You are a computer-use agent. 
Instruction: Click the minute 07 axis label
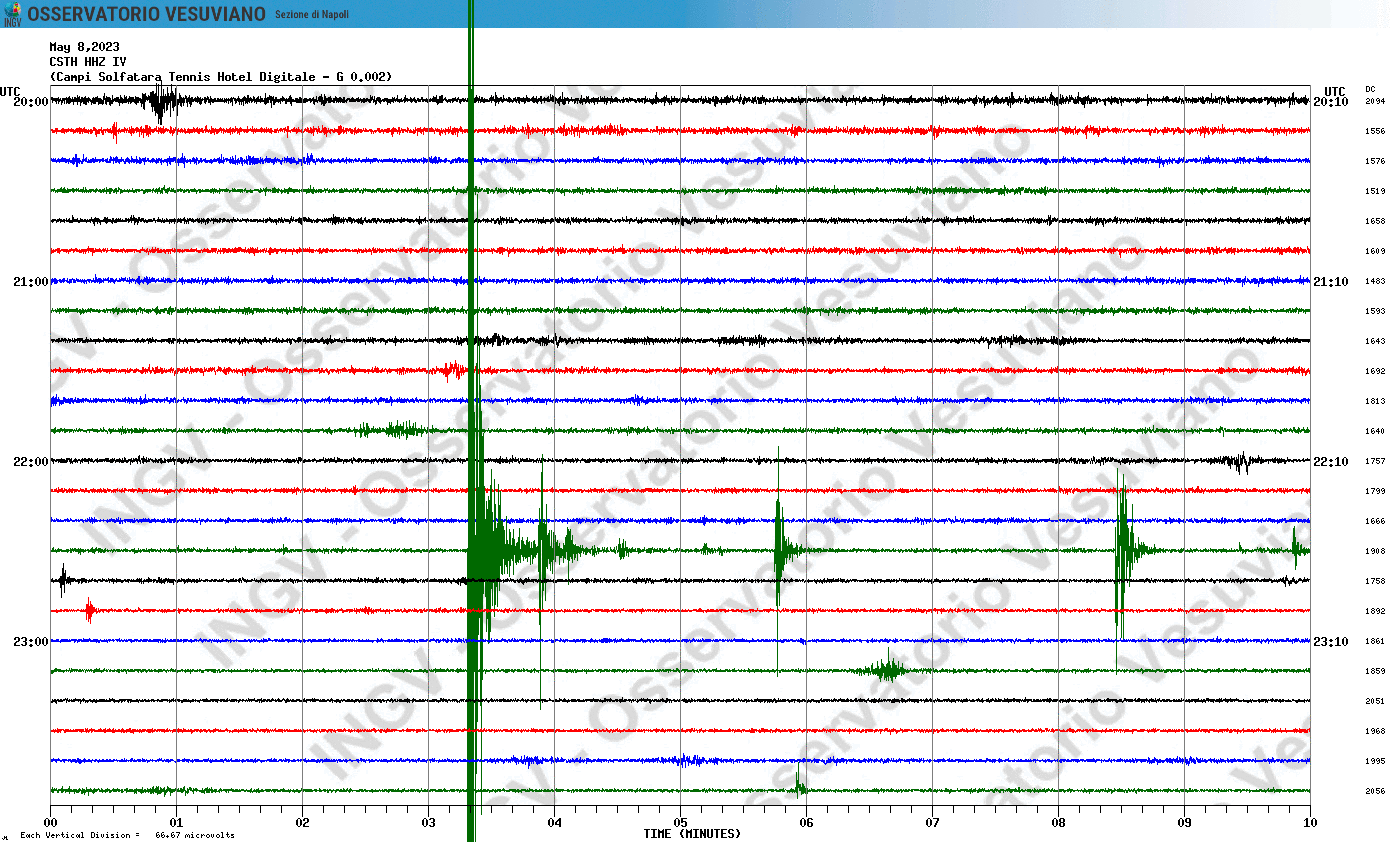point(932,823)
